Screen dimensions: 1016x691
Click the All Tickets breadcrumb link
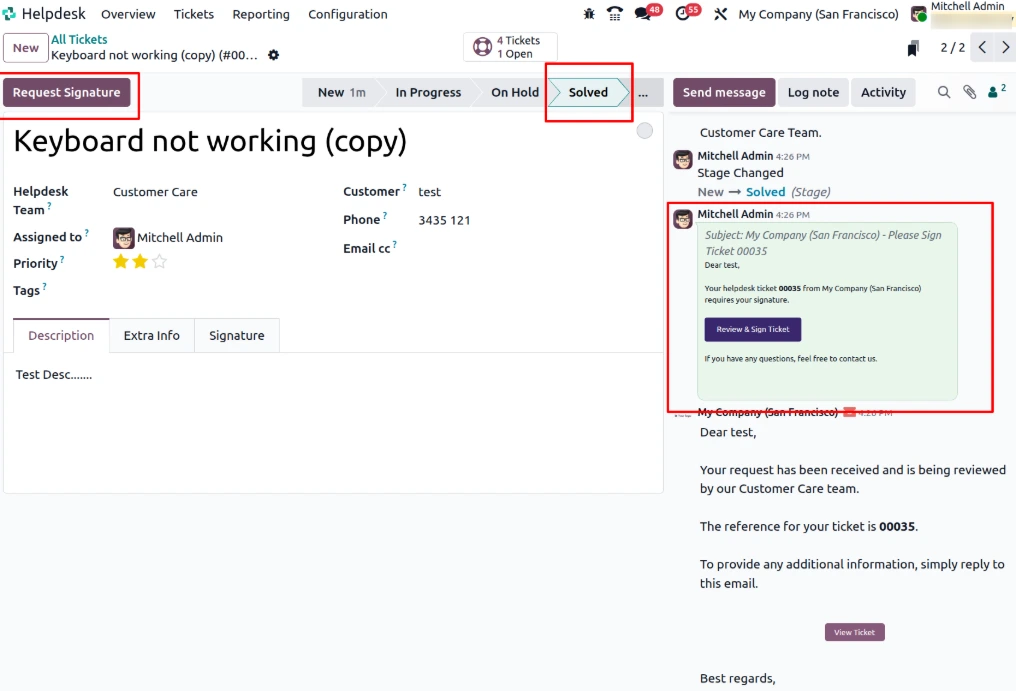[x=79, y=40]
